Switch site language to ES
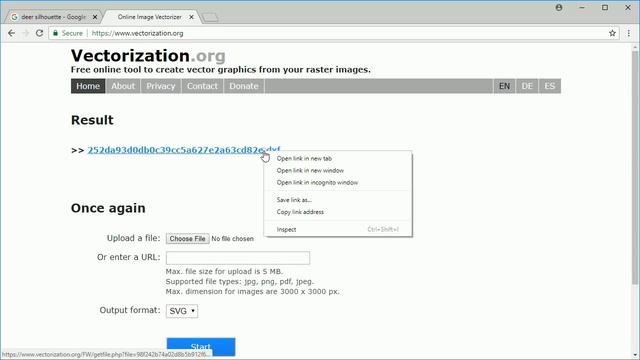Screen dimensions: 640x360 550,86
